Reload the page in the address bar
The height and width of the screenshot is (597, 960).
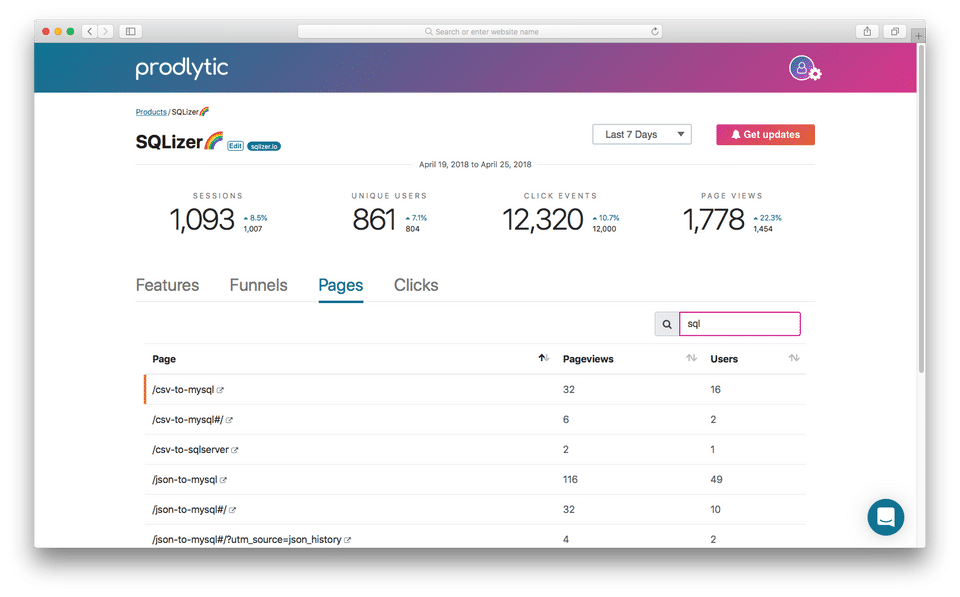655,32
